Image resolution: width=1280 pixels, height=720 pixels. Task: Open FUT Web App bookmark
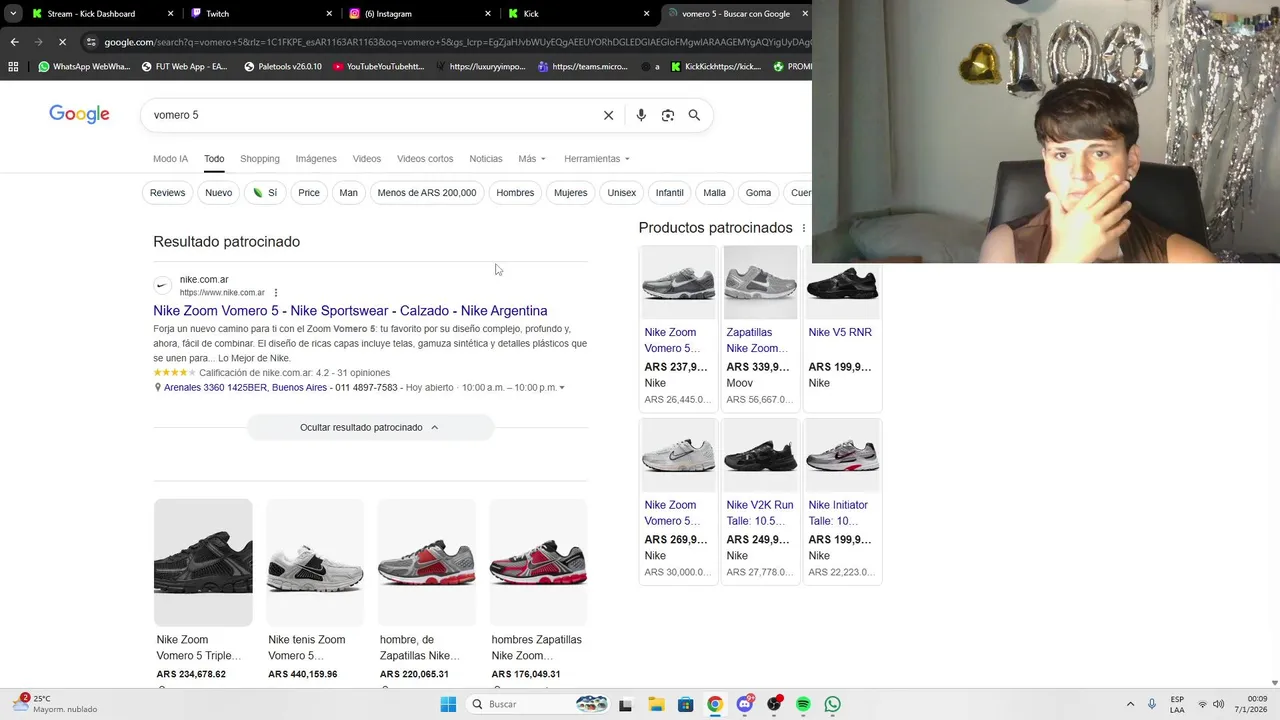(x=185, y=67)
